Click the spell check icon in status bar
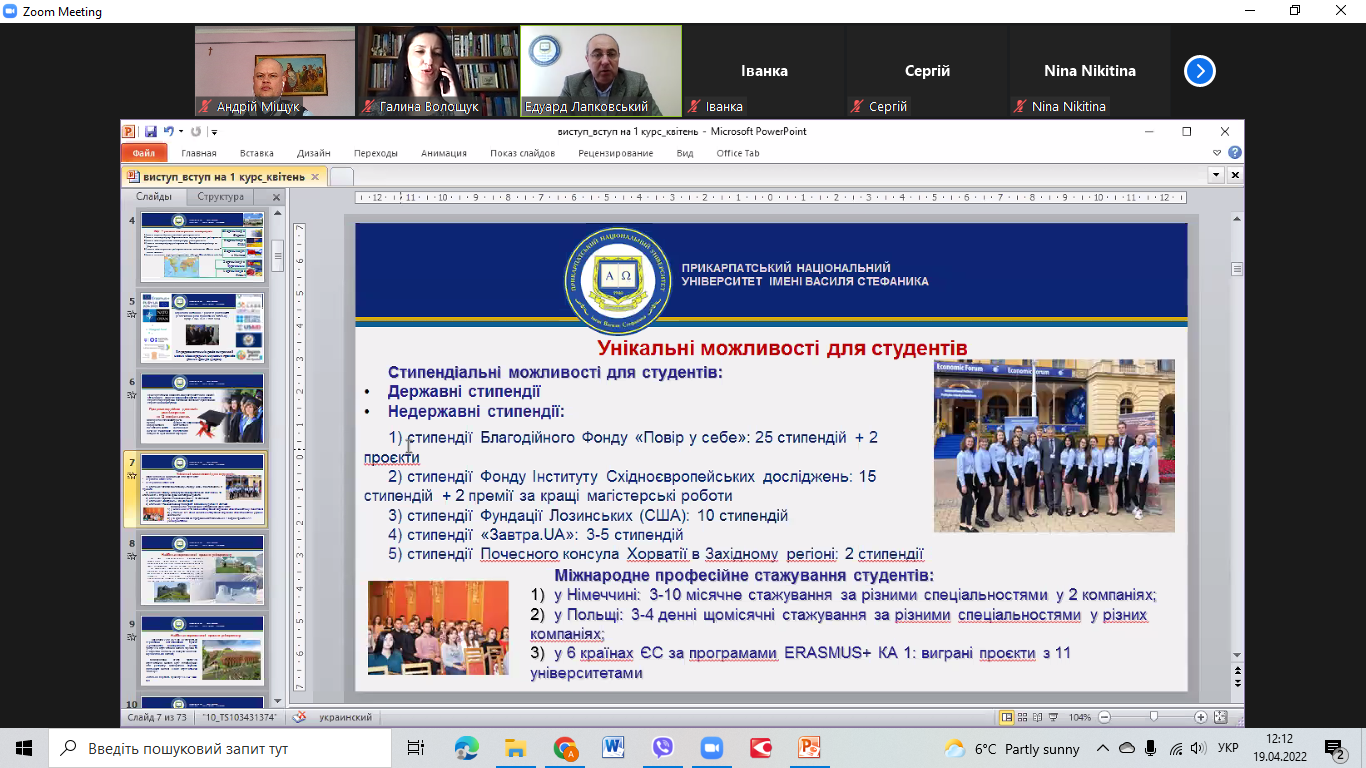 [x=299, y=717]
